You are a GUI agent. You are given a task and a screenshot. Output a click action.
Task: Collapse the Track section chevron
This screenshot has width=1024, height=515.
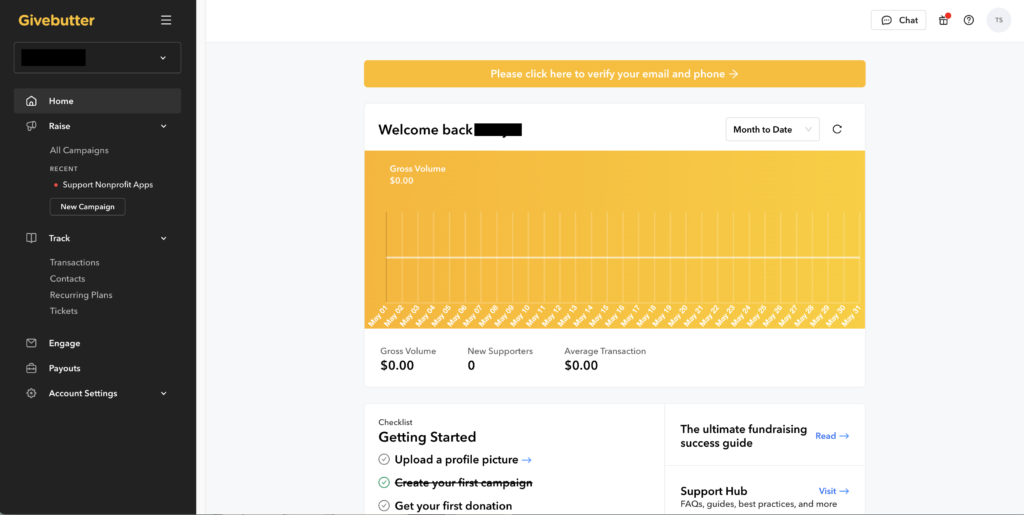164,238
